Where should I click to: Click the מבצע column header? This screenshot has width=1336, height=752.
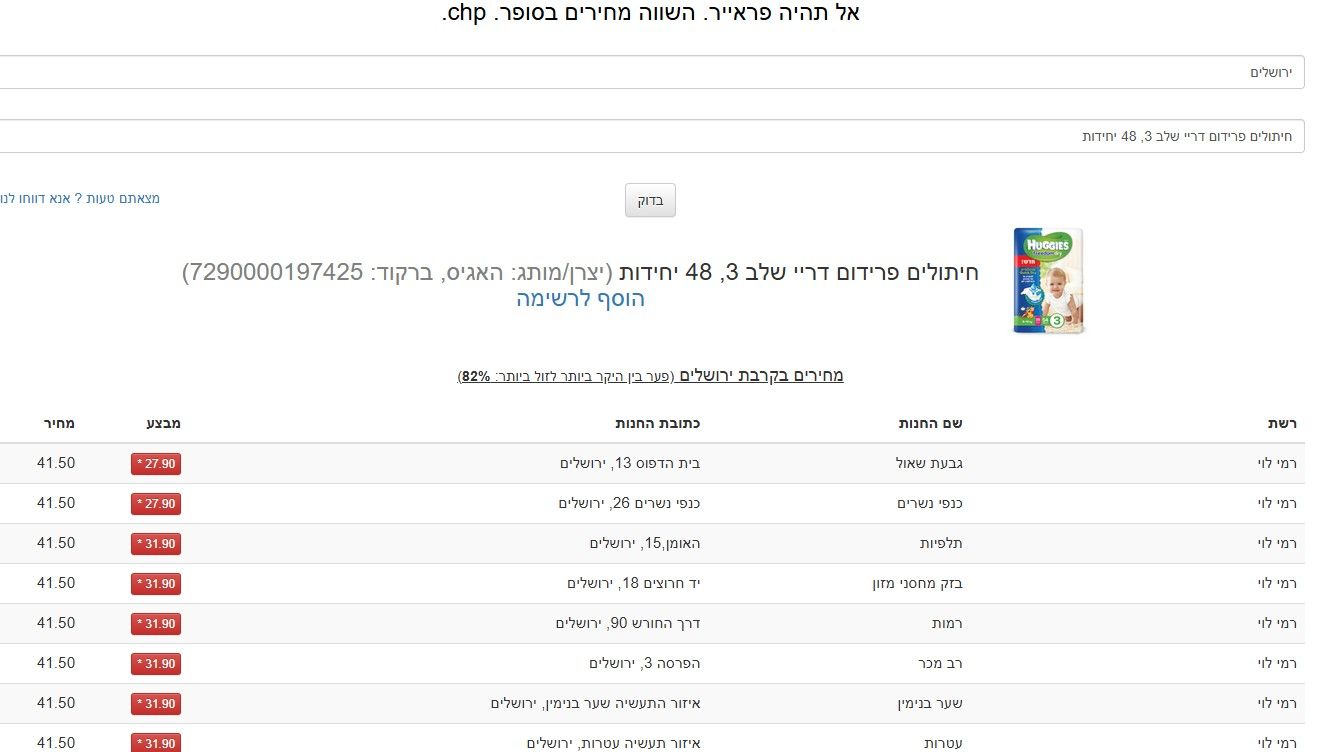164,423
